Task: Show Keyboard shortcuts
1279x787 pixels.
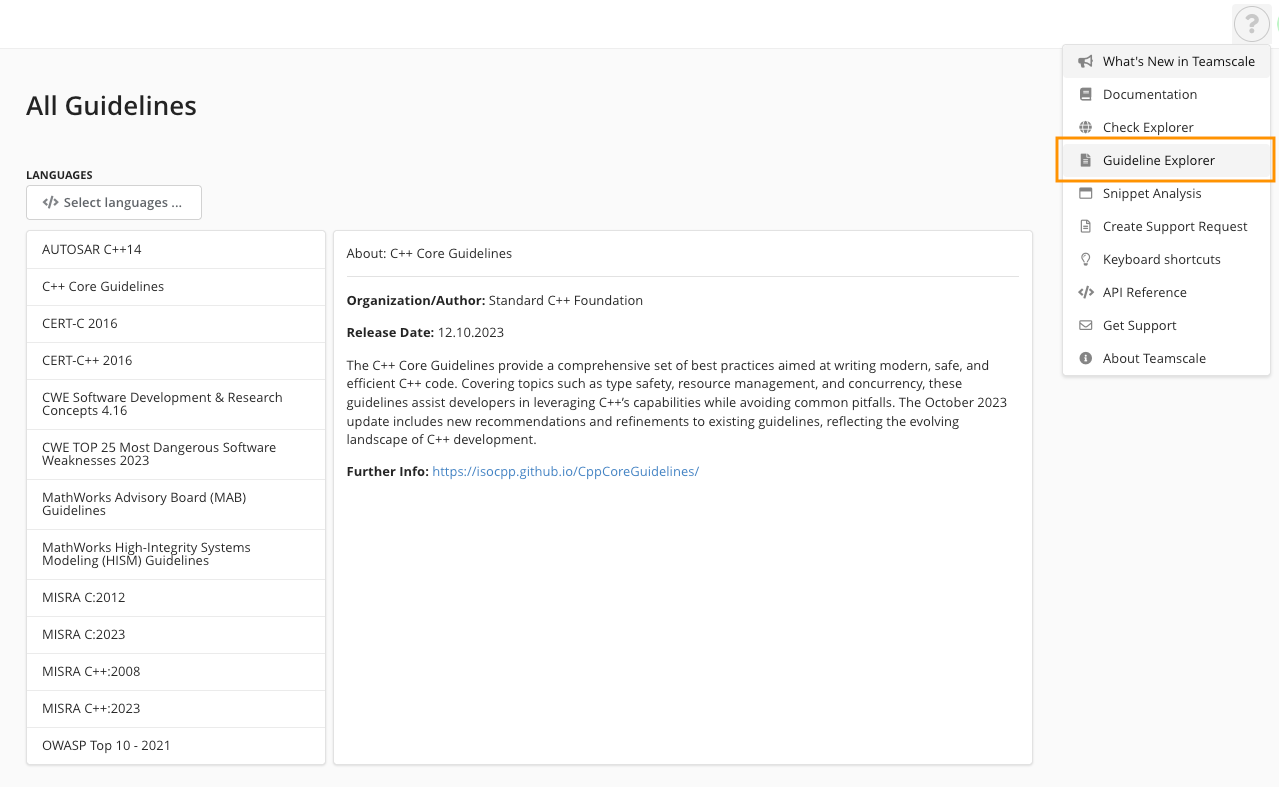Action: pos(1166,259)
